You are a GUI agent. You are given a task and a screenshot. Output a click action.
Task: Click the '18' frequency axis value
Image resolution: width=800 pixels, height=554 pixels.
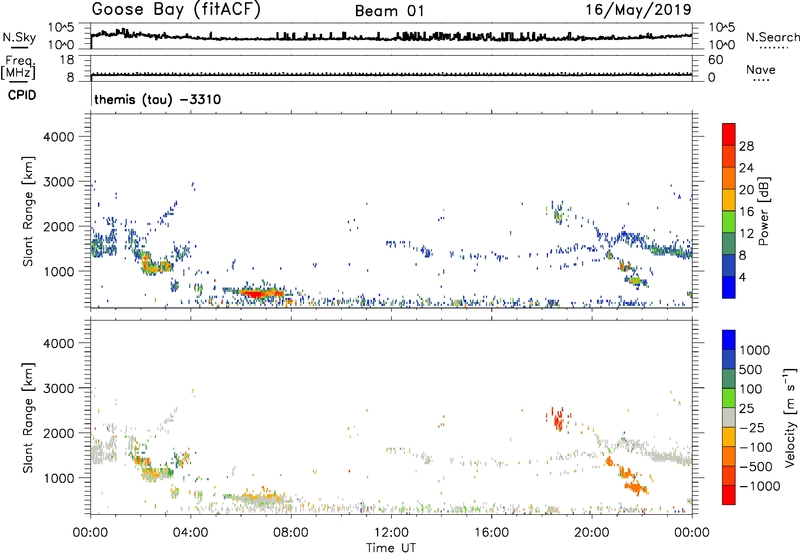[x=67, y=60]
